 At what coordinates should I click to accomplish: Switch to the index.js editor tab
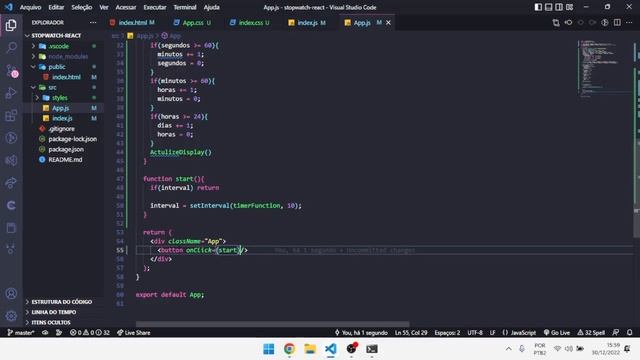click(x=307, y=22)
